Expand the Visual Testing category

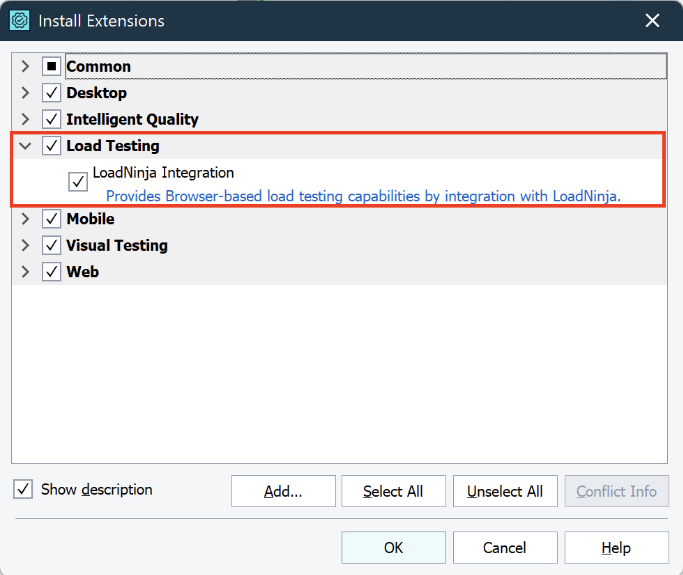[25, 245]
